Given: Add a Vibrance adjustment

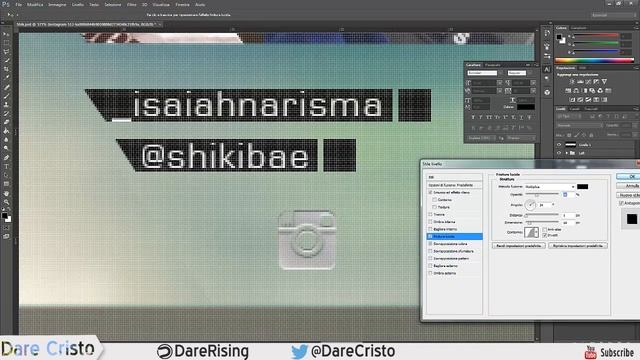Looking at the screenshot, I should [604, 82].
